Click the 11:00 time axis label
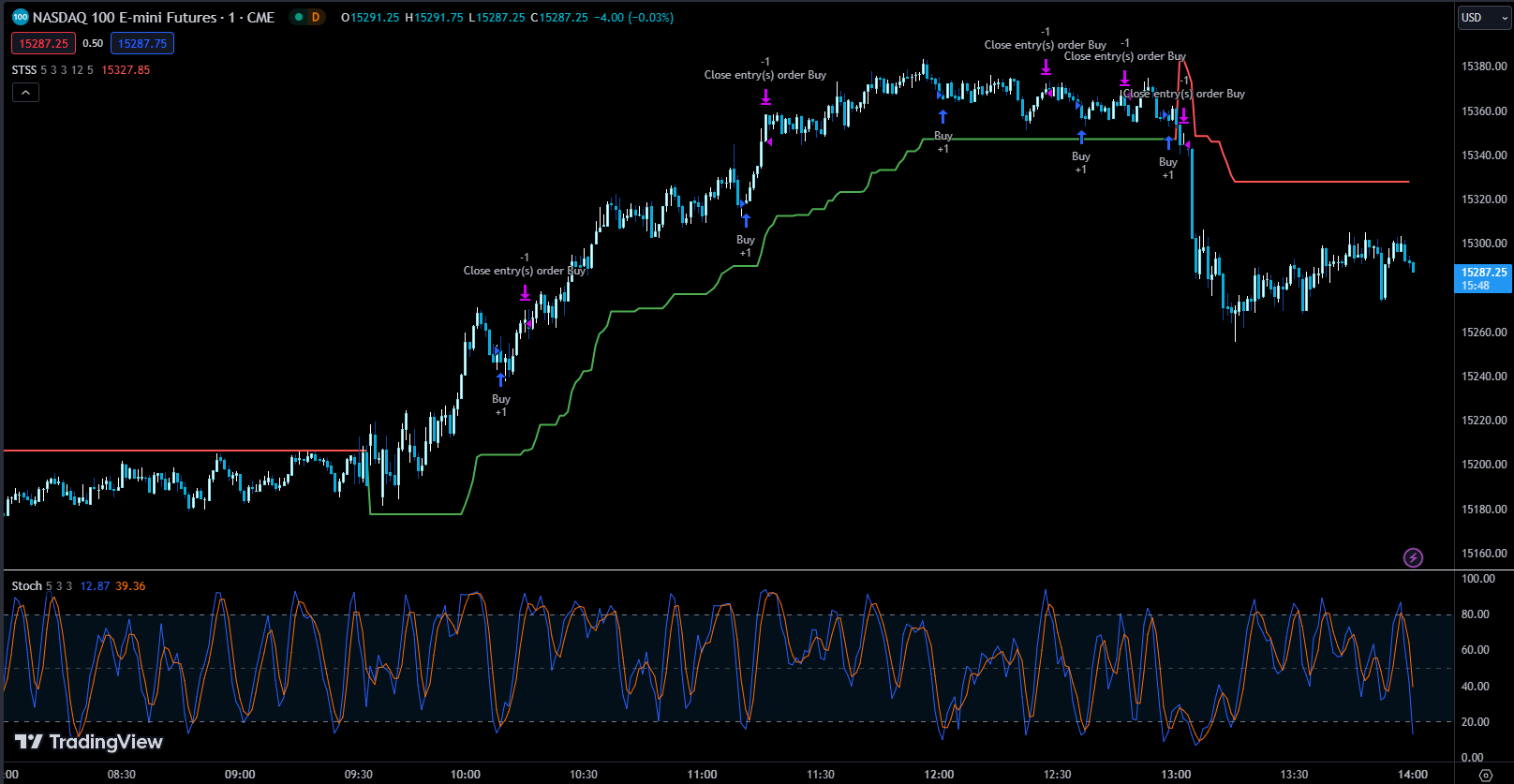This screenshot has width=1514, height=784. (702, 775)
